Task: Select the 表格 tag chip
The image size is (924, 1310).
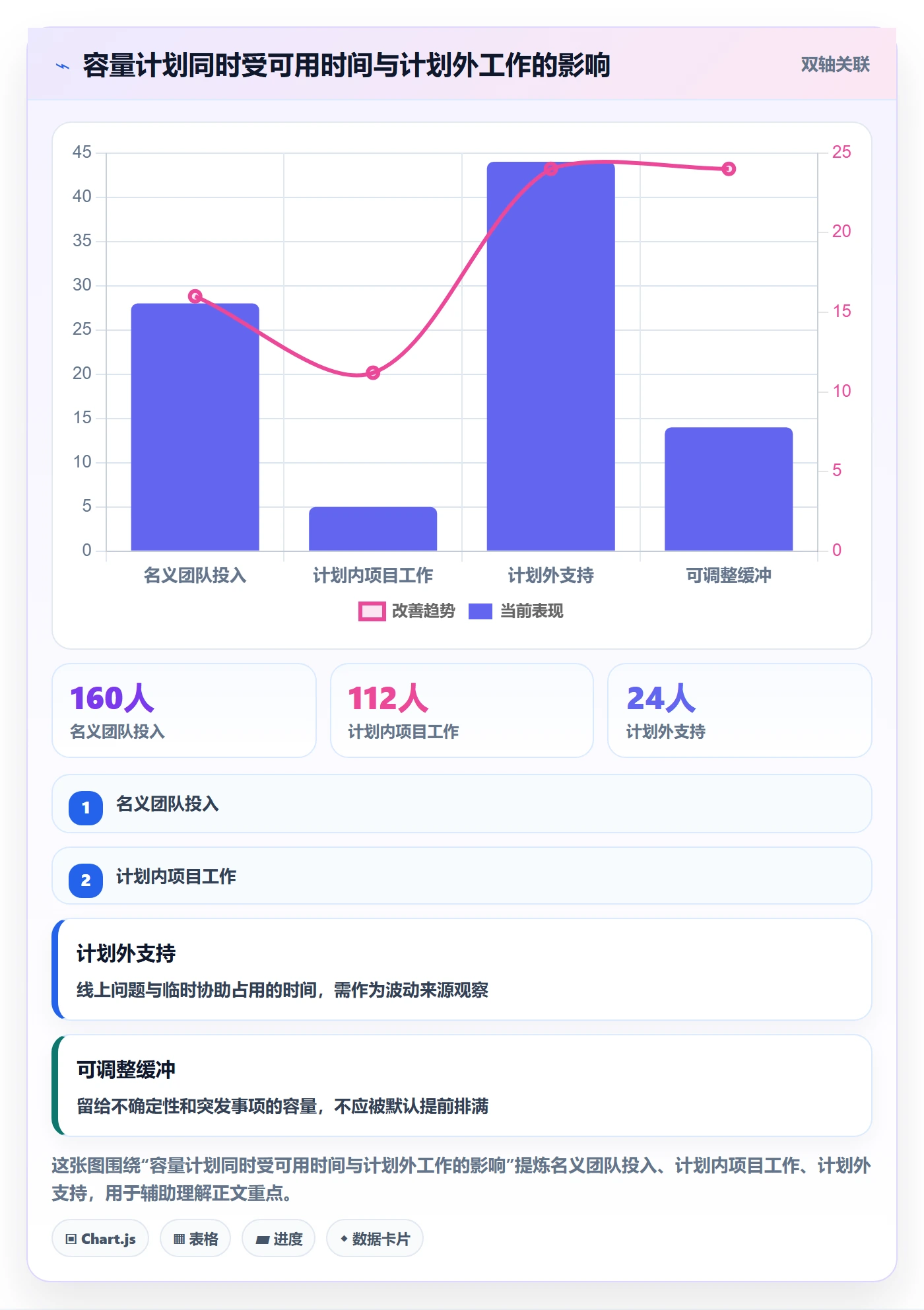Action: click(195, 1239)
